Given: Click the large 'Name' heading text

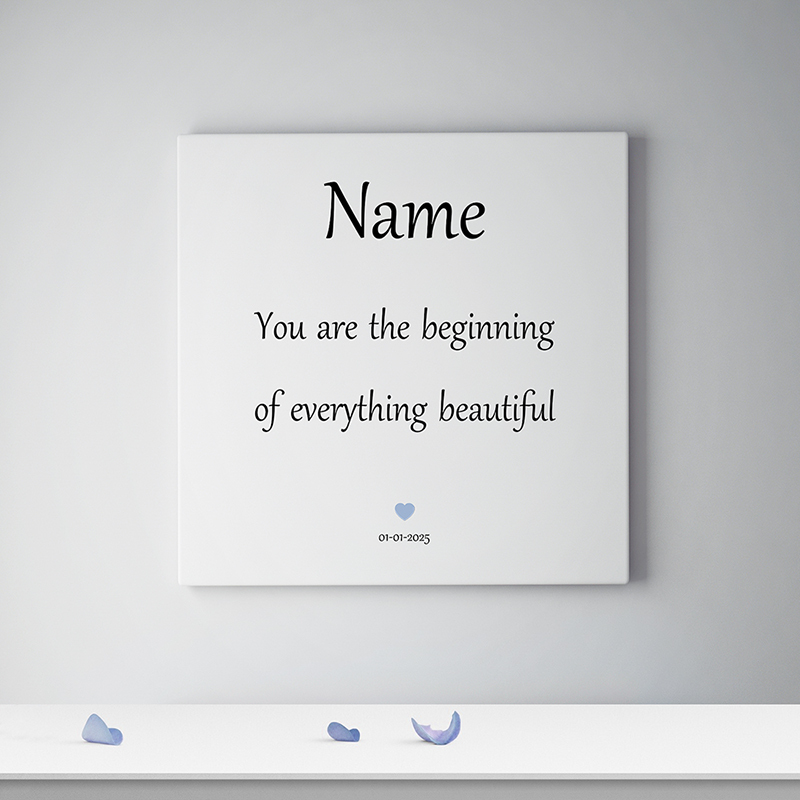Looking at the screenshot, I should pyautogui.click(x=404, y=212).
